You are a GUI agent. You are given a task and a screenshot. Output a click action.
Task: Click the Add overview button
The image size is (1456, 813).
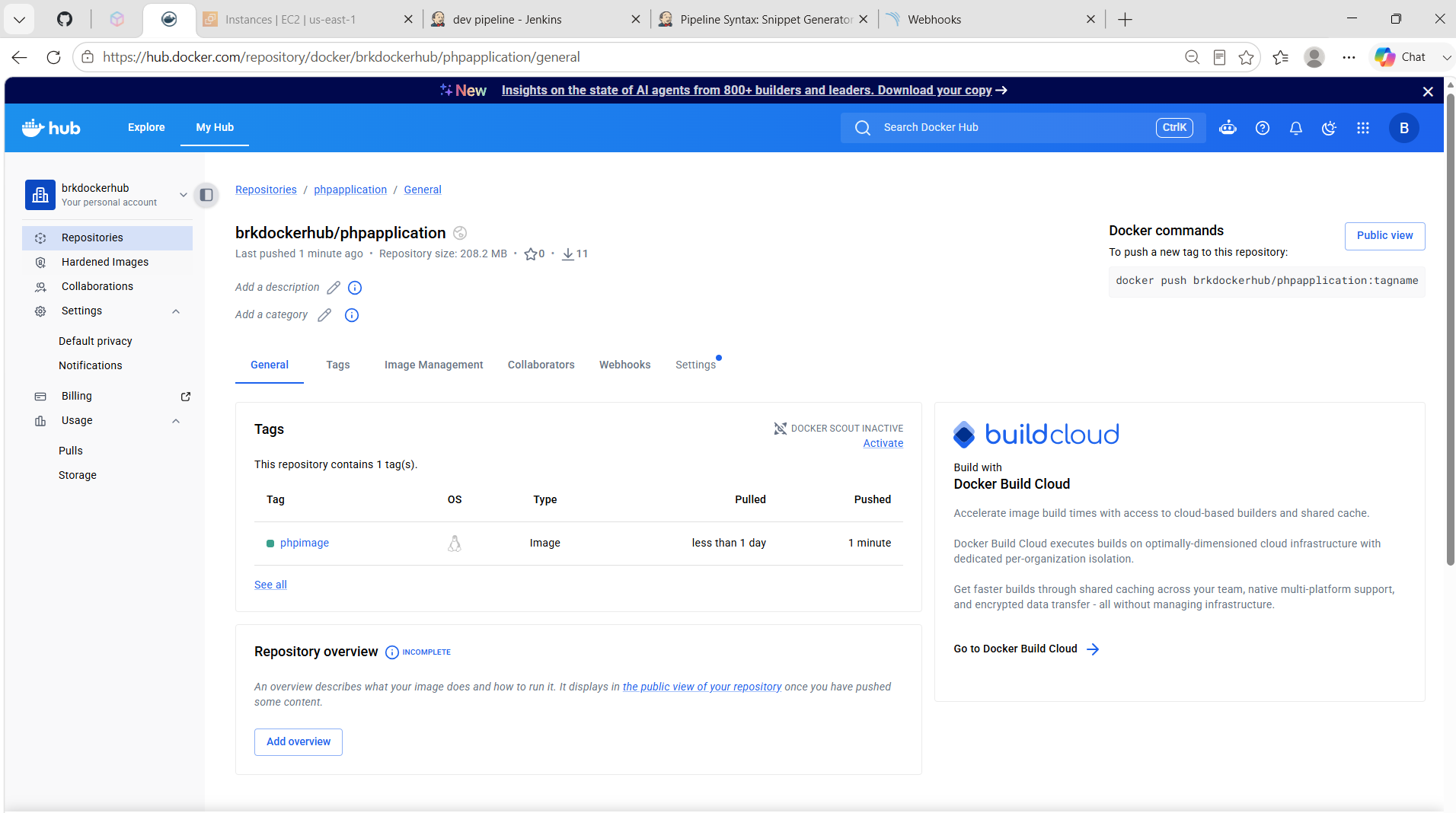click(x=299, y=742)
